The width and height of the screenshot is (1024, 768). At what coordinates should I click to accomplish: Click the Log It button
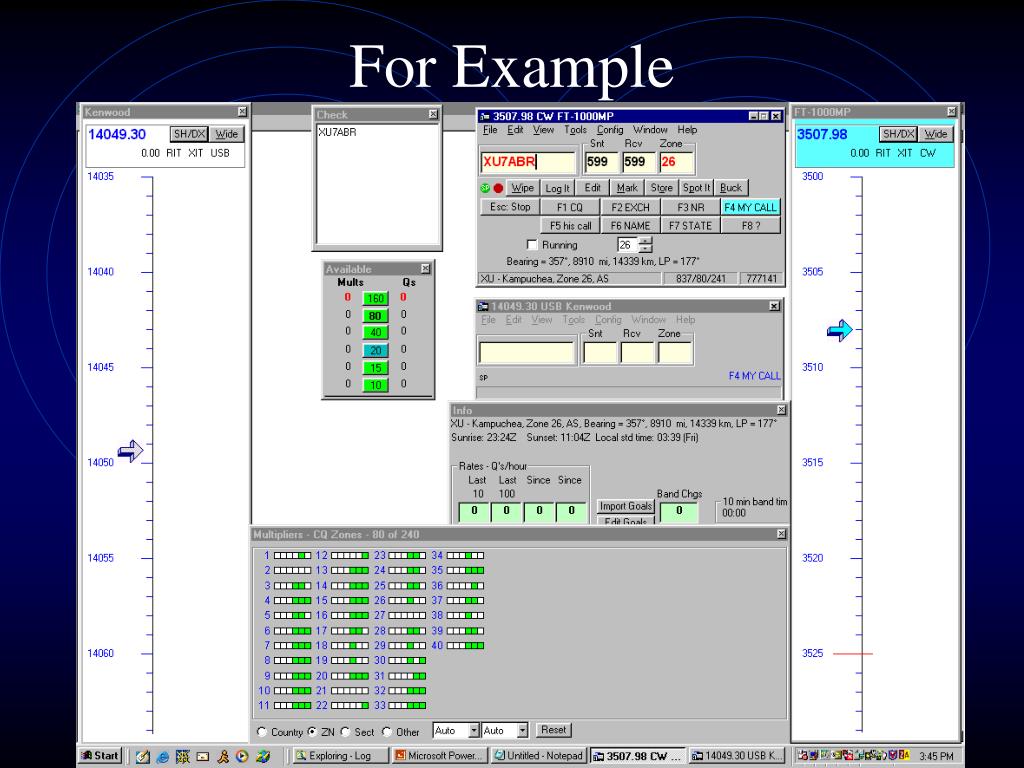pos(557,188)
